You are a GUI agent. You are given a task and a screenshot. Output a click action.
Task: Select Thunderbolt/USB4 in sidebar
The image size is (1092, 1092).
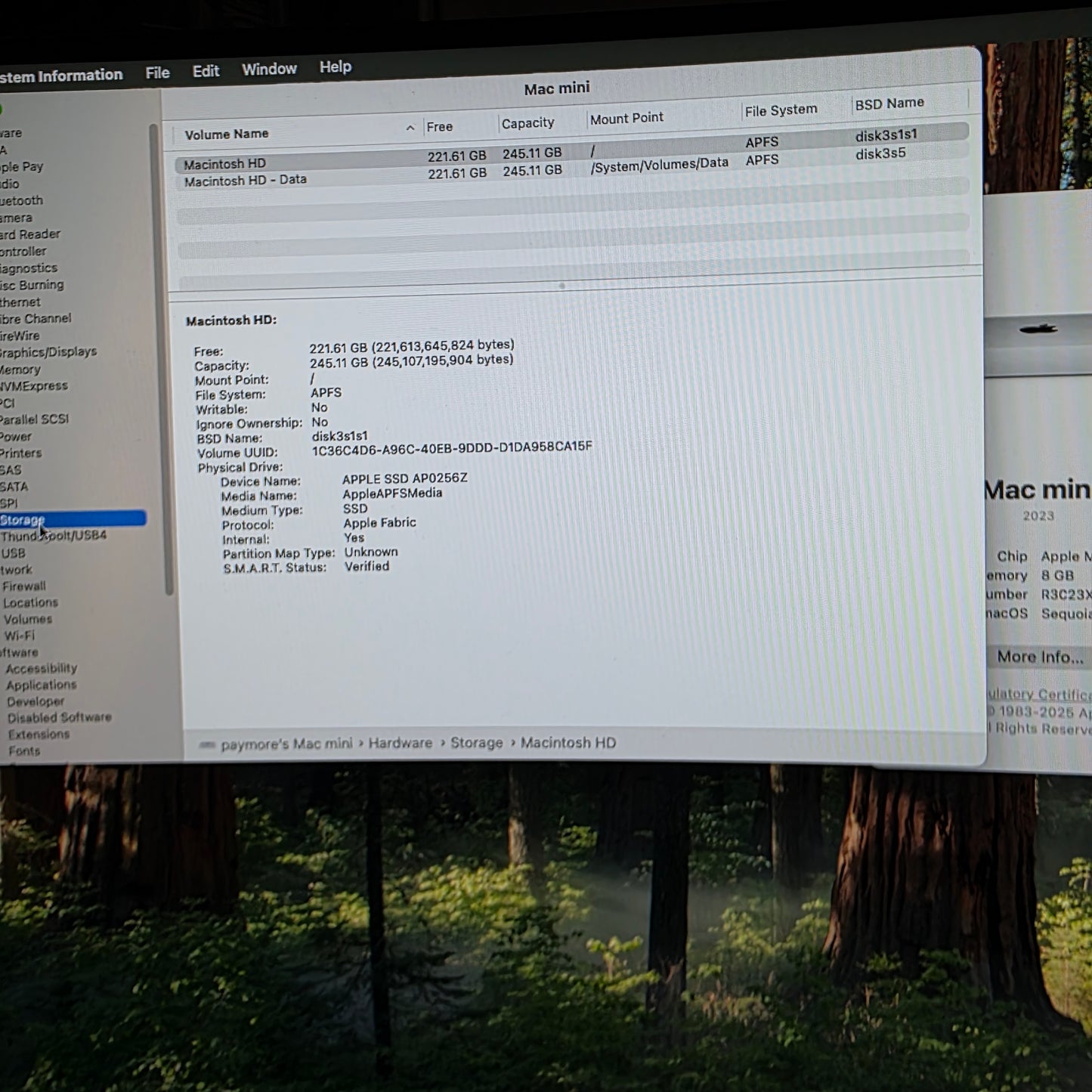(x=54, y=536)
